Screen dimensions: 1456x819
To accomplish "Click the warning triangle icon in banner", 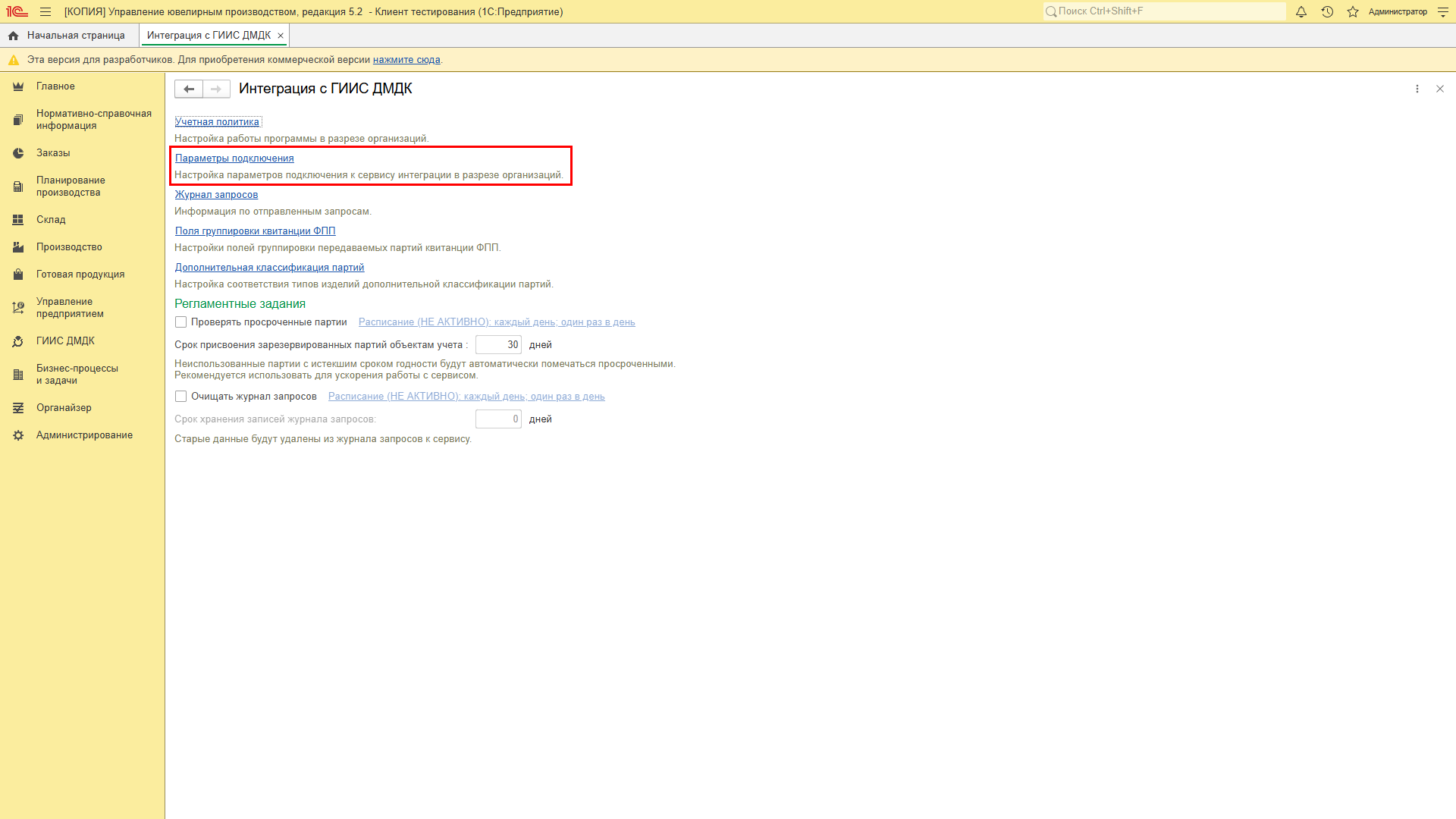I will 14,60.
